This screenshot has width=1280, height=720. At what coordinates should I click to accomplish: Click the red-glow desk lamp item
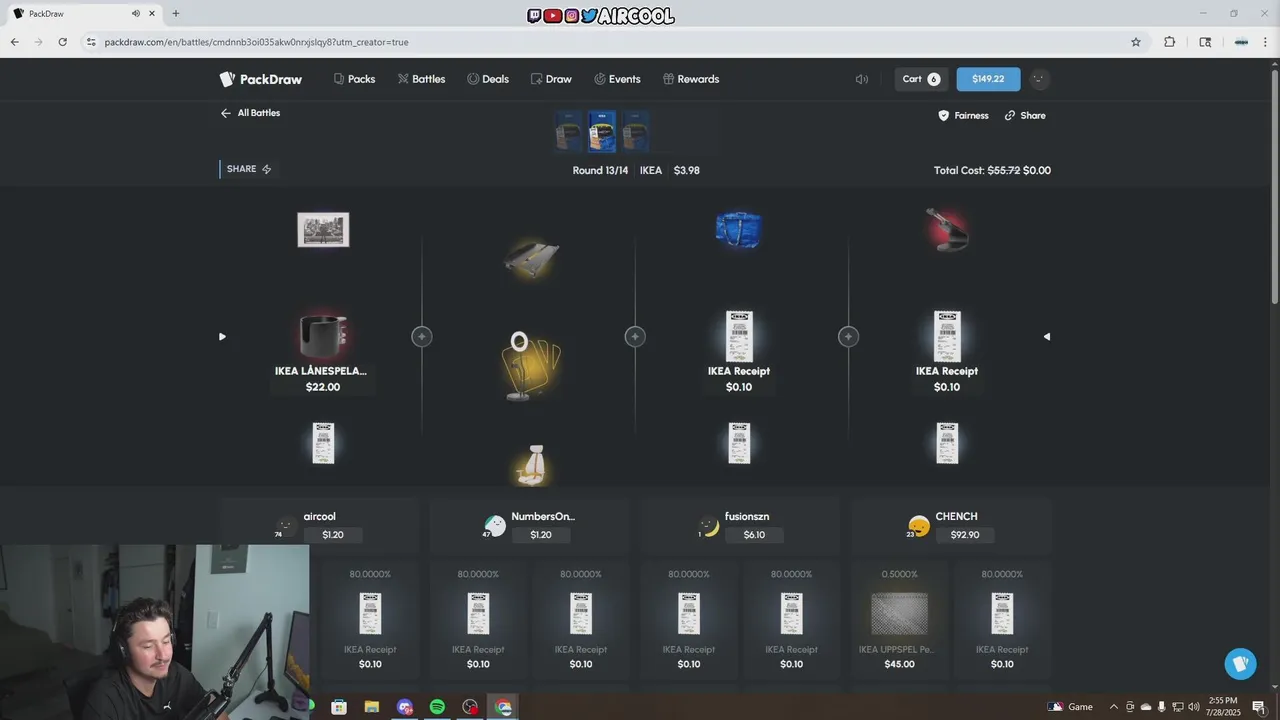946,230
